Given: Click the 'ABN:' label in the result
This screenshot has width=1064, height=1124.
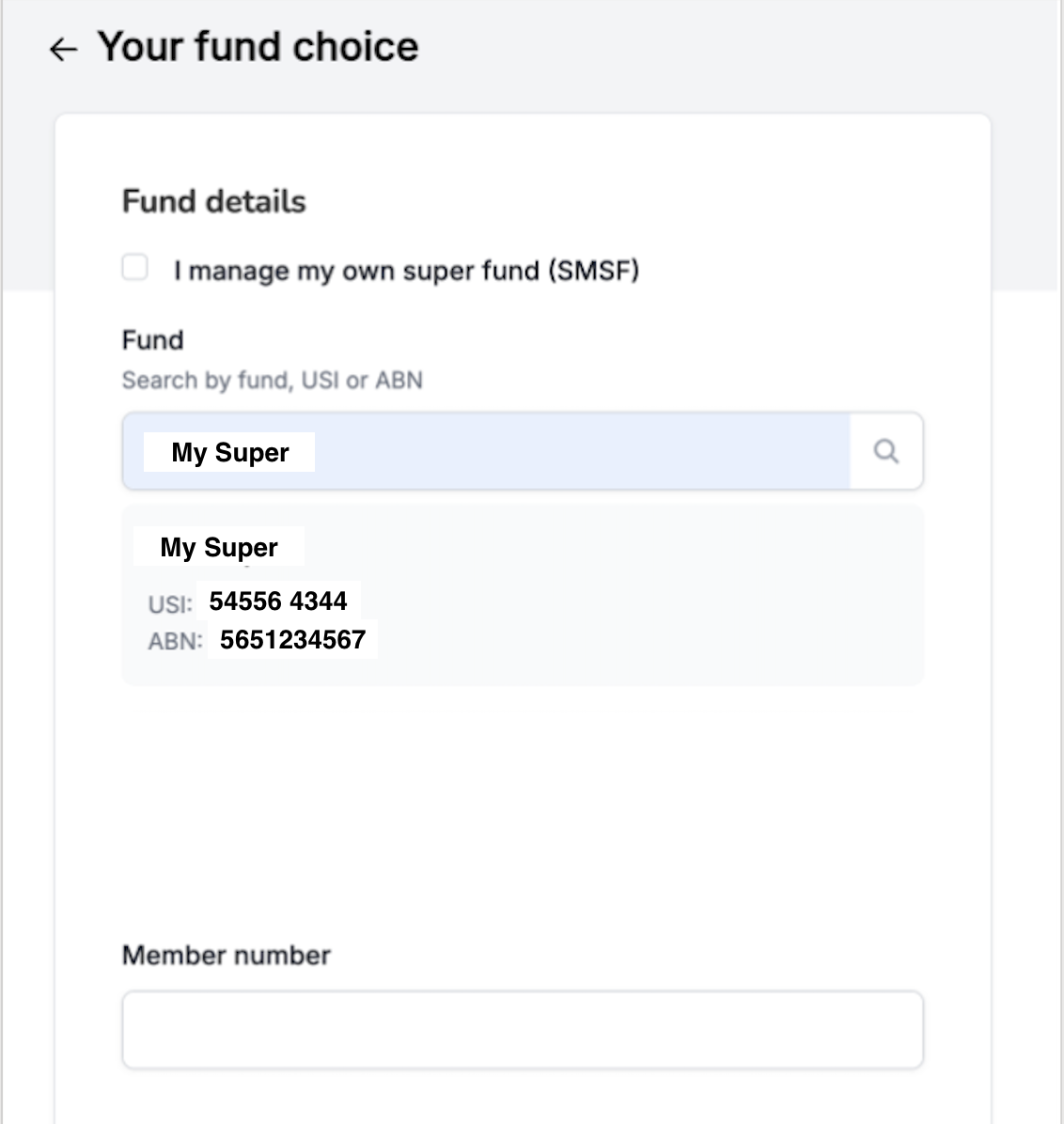Looking at the screenshot, I should (x=176, y=641).
